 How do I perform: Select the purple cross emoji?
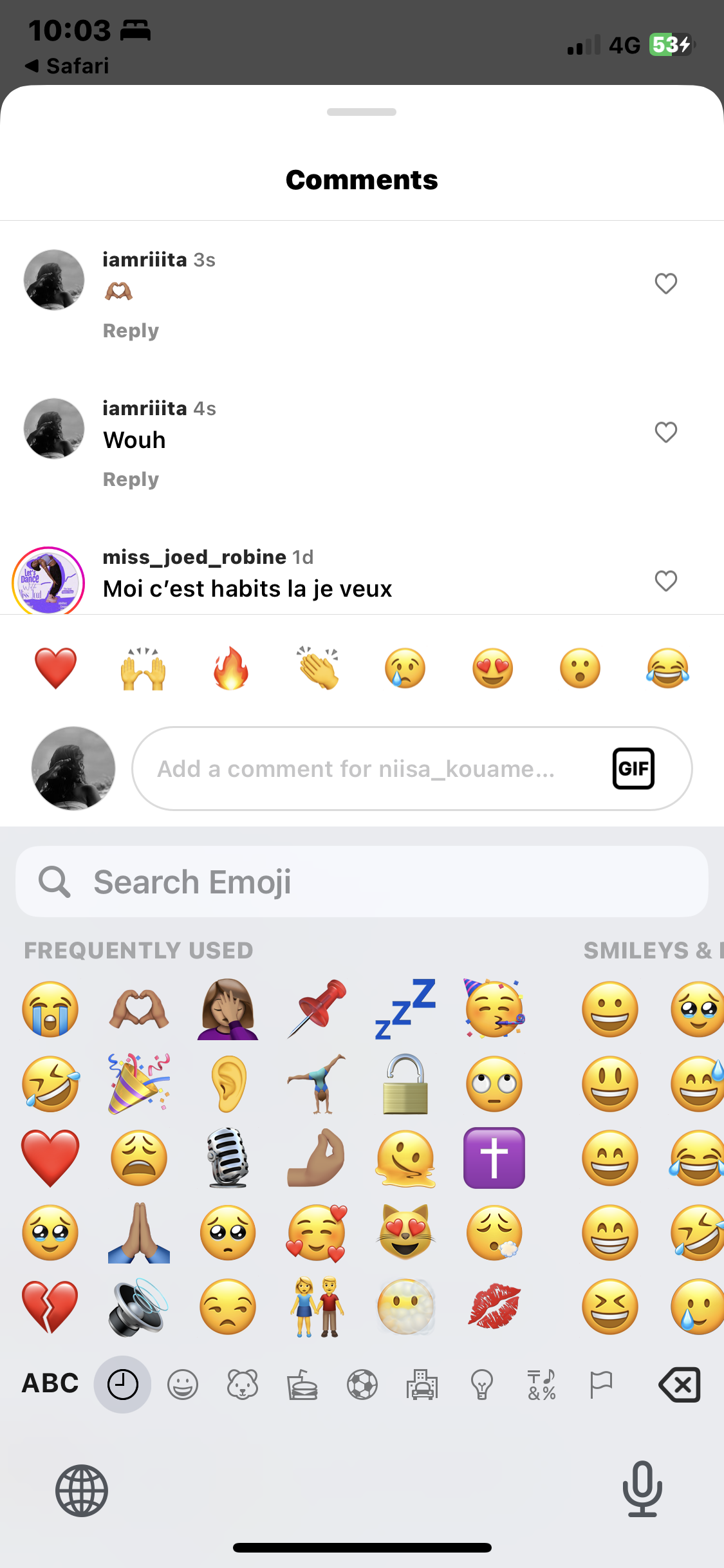click(x=494, y=1158)
